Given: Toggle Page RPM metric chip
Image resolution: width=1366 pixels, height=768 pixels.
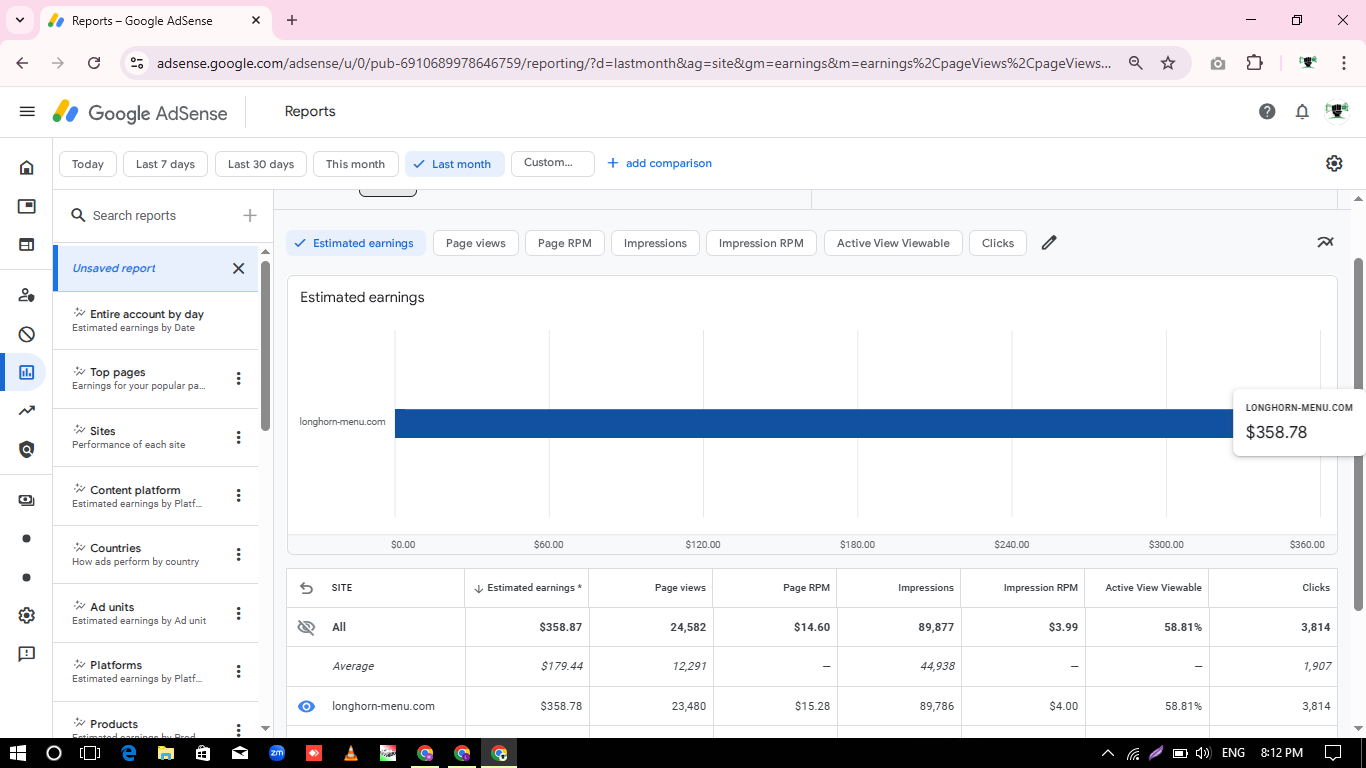Looking at the screenshot, I should pos(565,243).
